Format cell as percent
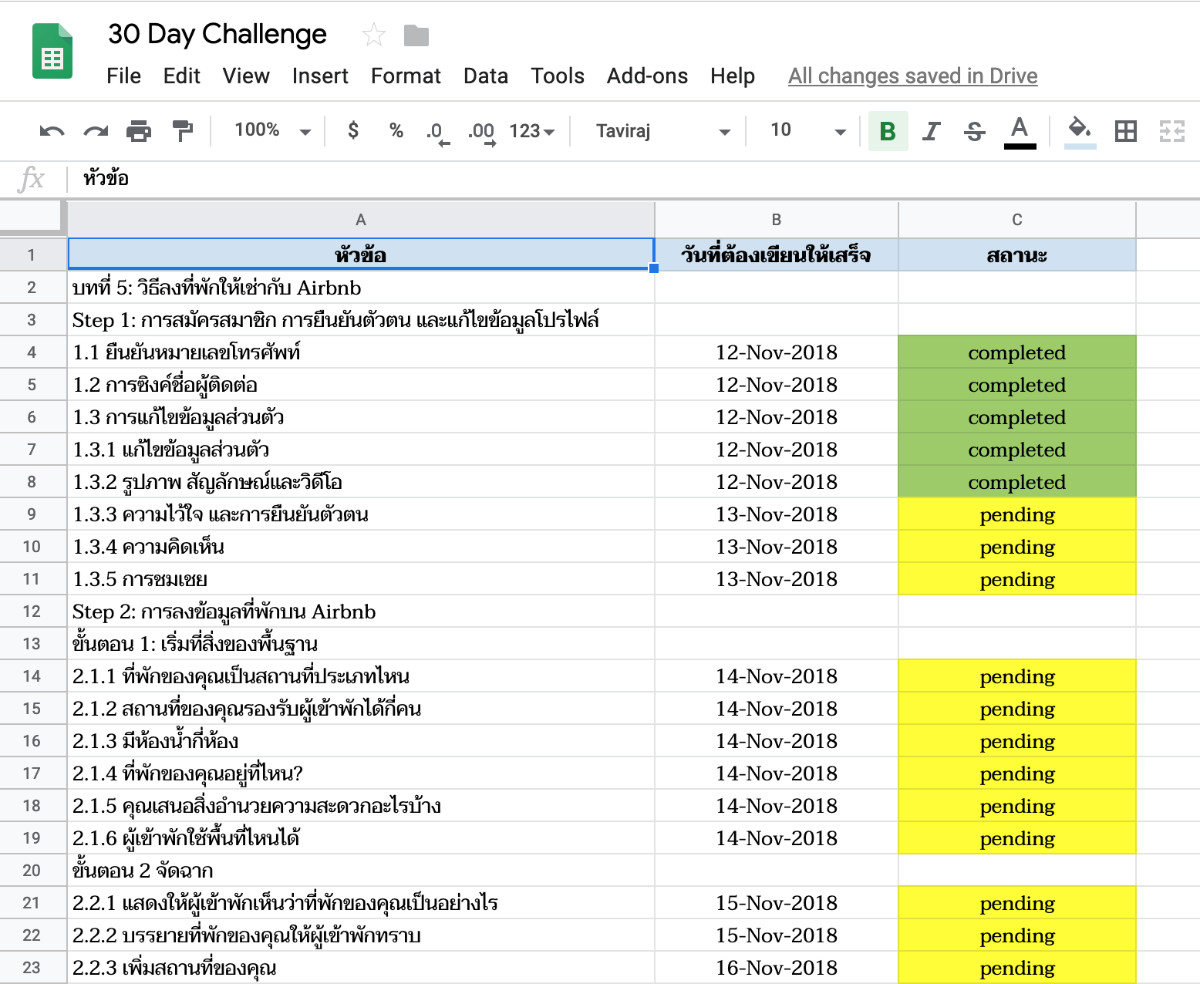 click(396, 130)
